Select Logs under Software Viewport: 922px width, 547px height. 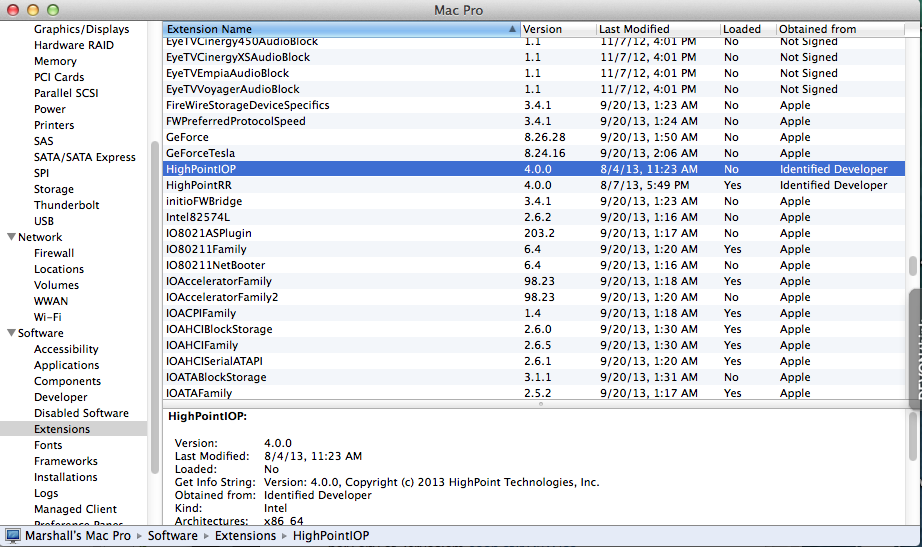click(x=46, y=493)
